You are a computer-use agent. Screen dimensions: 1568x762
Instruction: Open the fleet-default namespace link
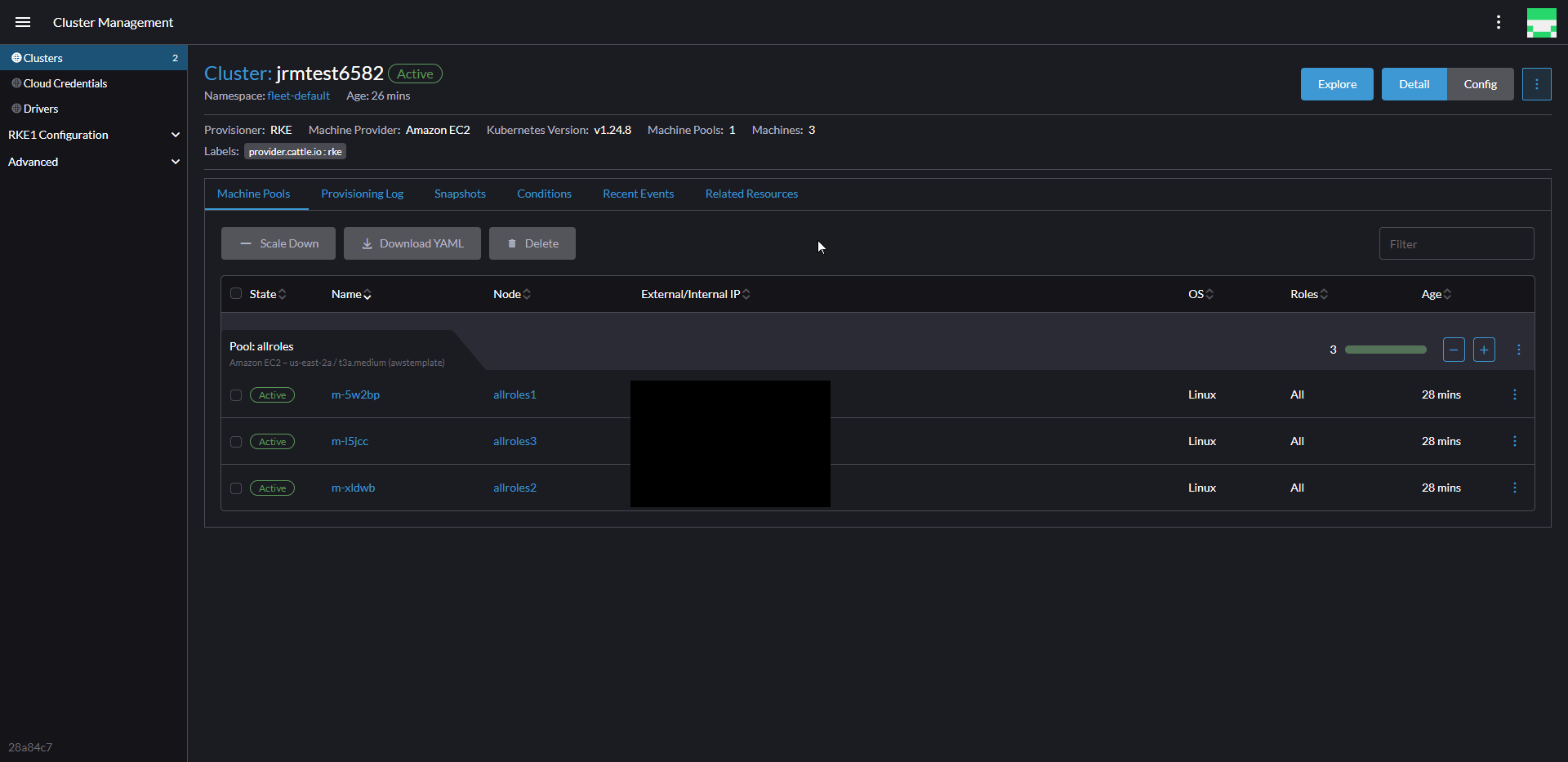[298, 96]
